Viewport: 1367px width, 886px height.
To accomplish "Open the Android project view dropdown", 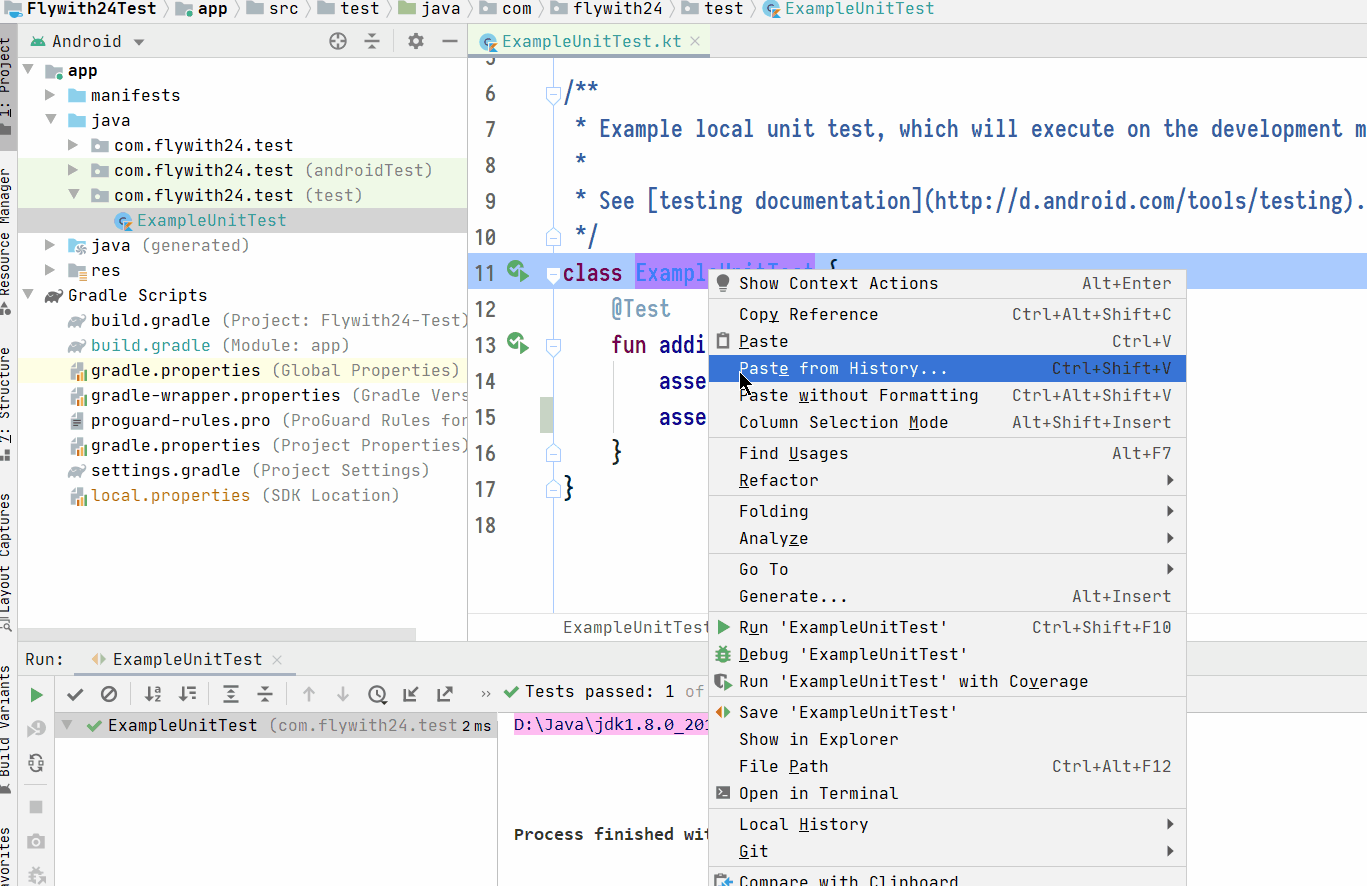I will point(87,41).
